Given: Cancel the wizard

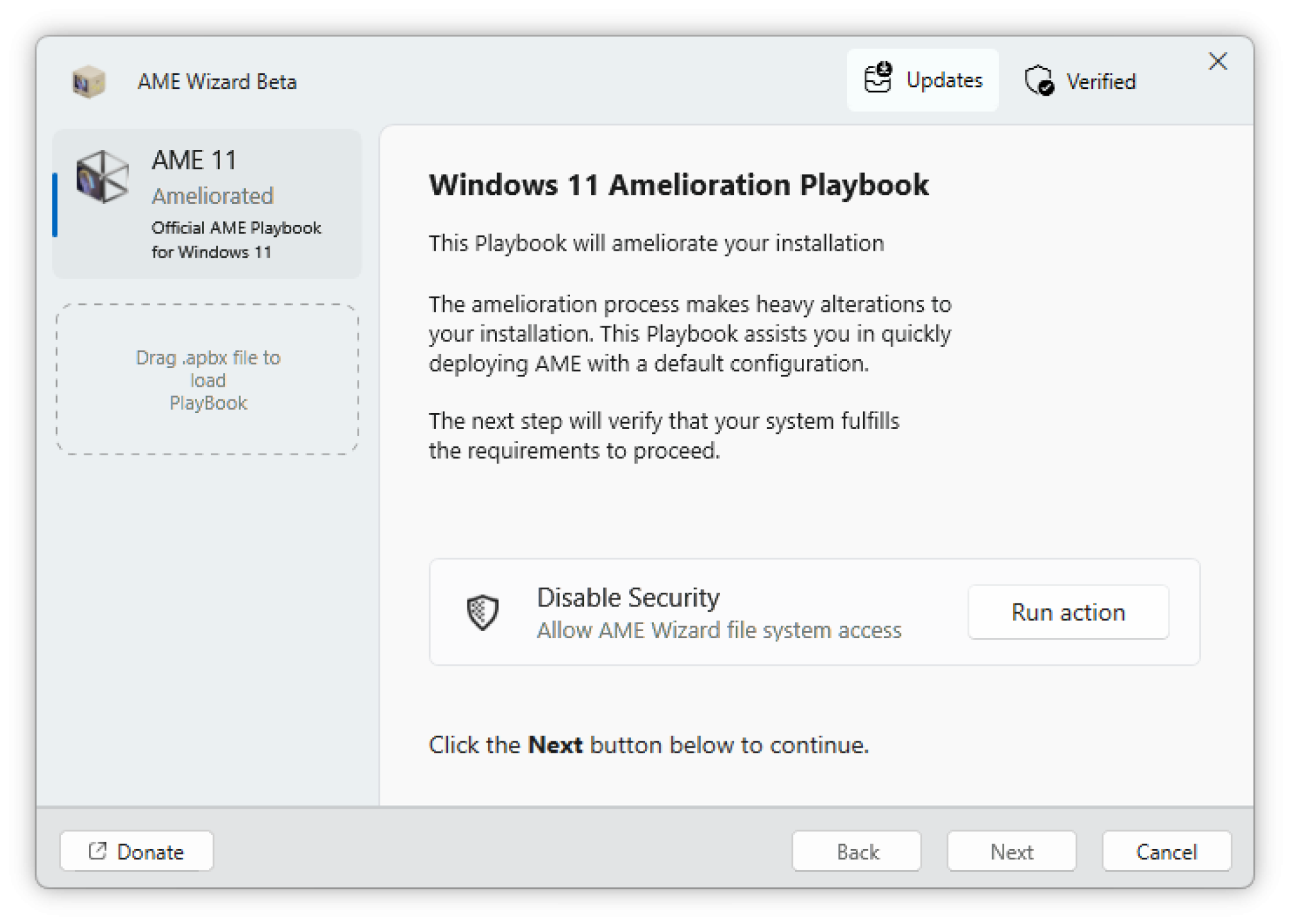Looking at the screenshot, I should [x=1166, y=852].
